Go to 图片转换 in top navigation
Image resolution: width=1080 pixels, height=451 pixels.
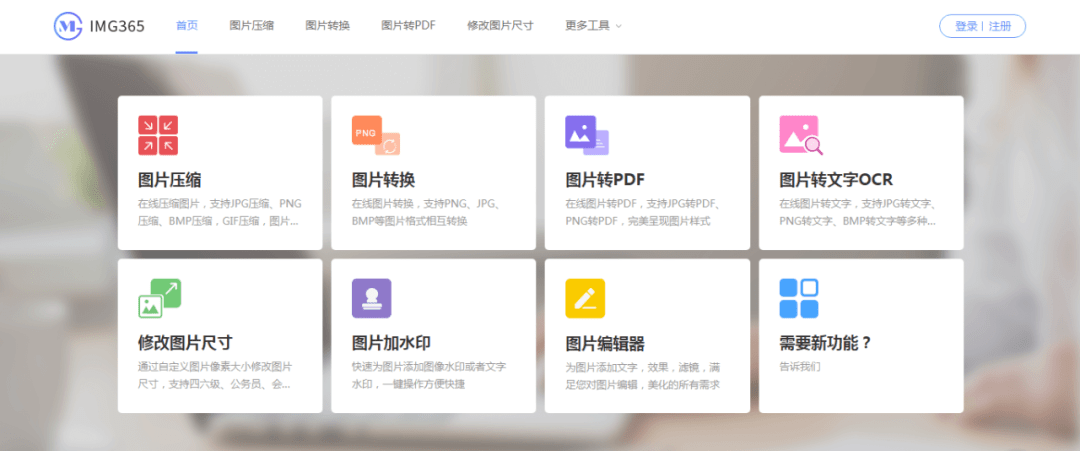(x=328, y=26)
